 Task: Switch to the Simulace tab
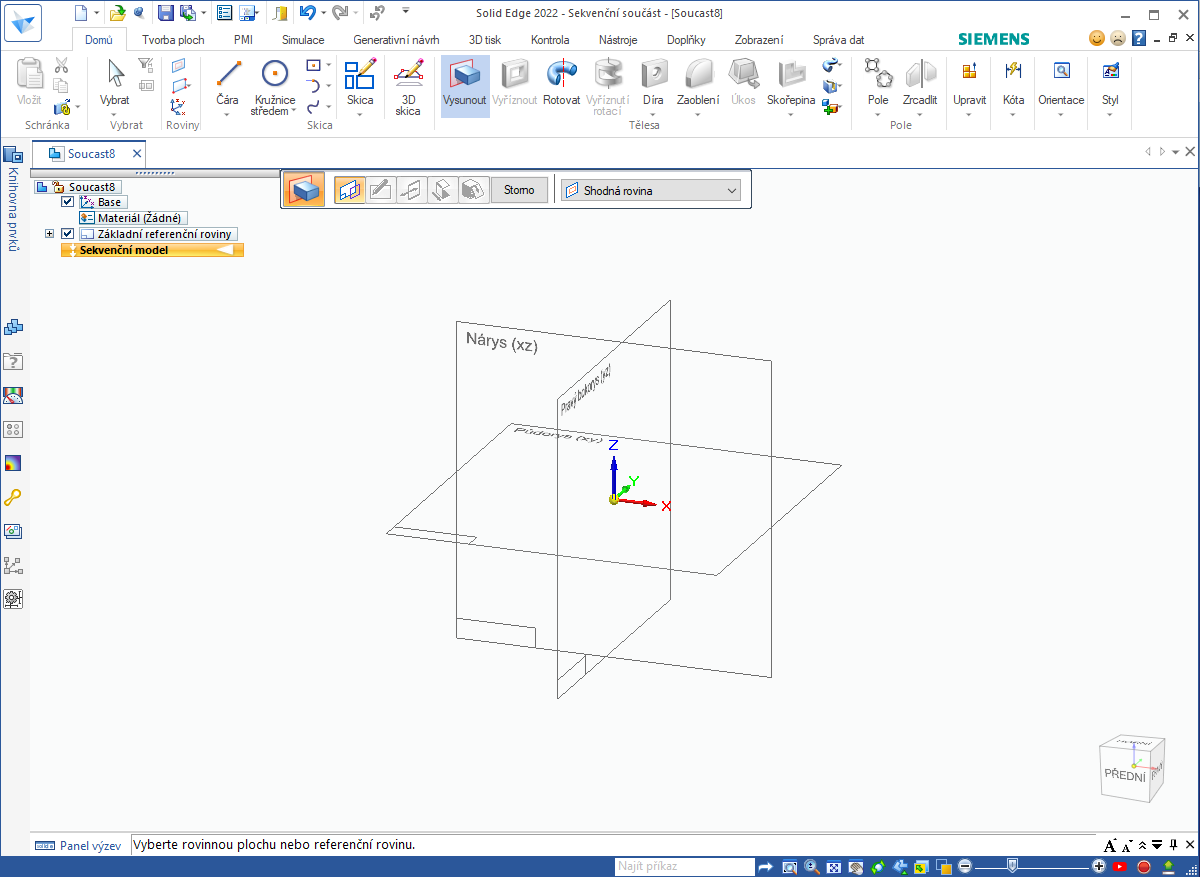point(303,40)
